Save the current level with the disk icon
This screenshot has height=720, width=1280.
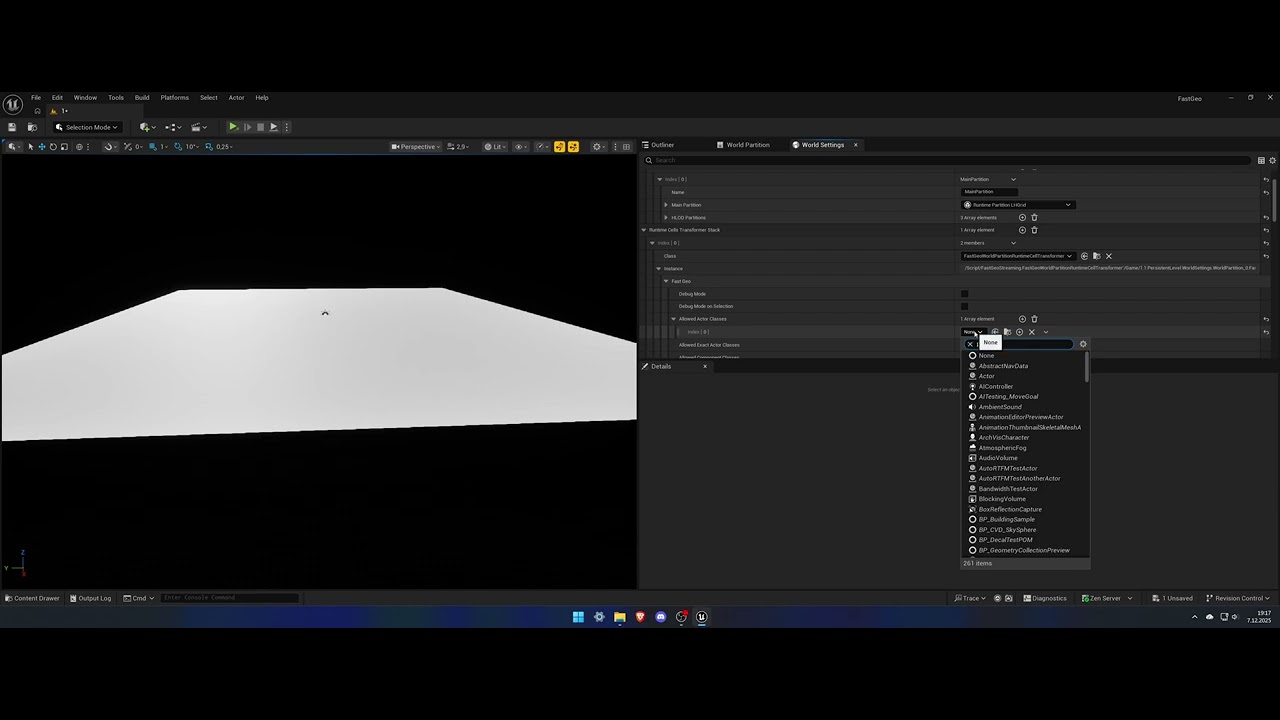[x=12, y=127]
